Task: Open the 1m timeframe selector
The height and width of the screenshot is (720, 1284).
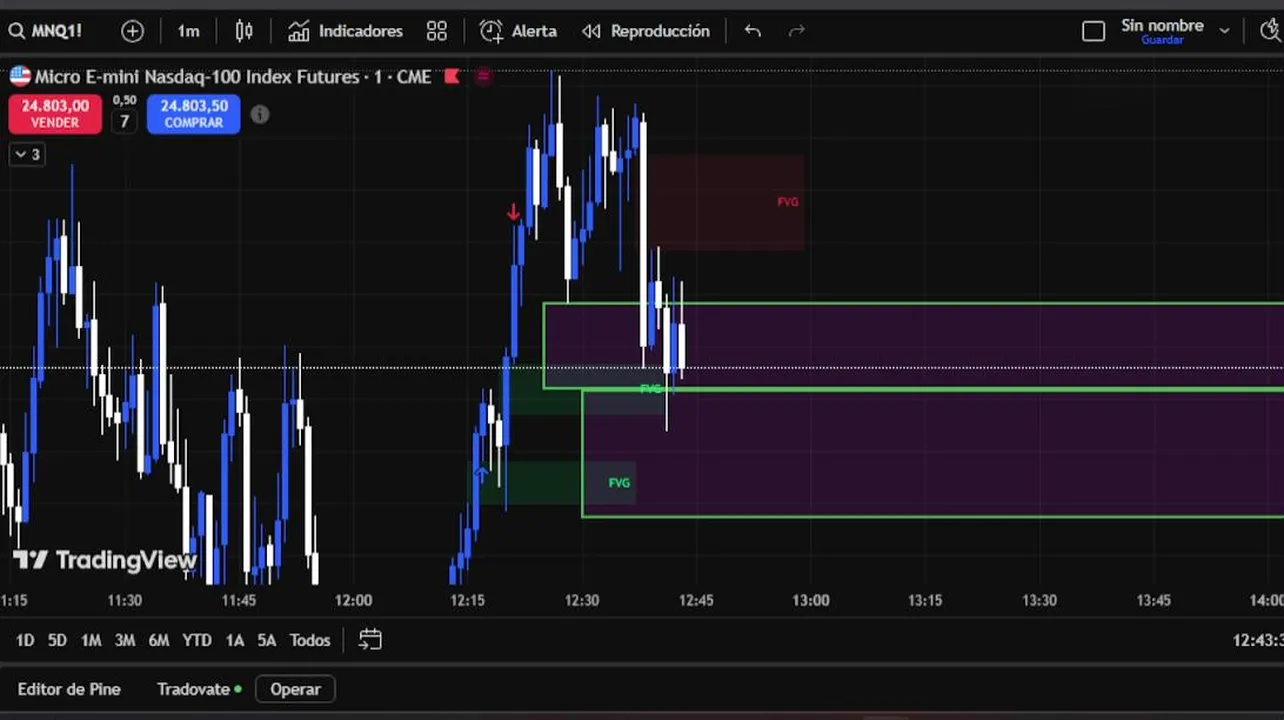Action: coord(188,31)
